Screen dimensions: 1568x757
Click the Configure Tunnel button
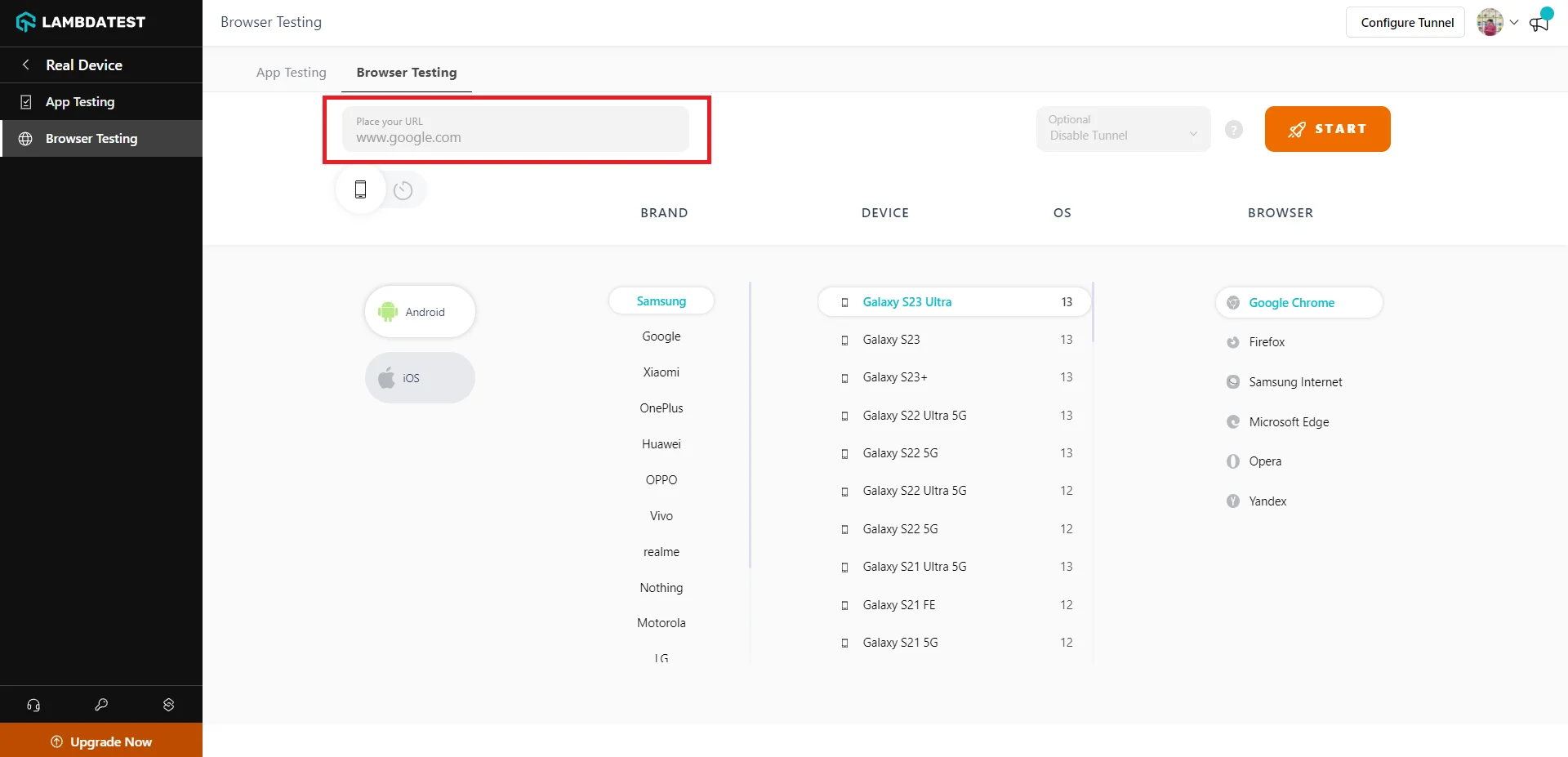pyautogui.click(x=1406, y=23)
